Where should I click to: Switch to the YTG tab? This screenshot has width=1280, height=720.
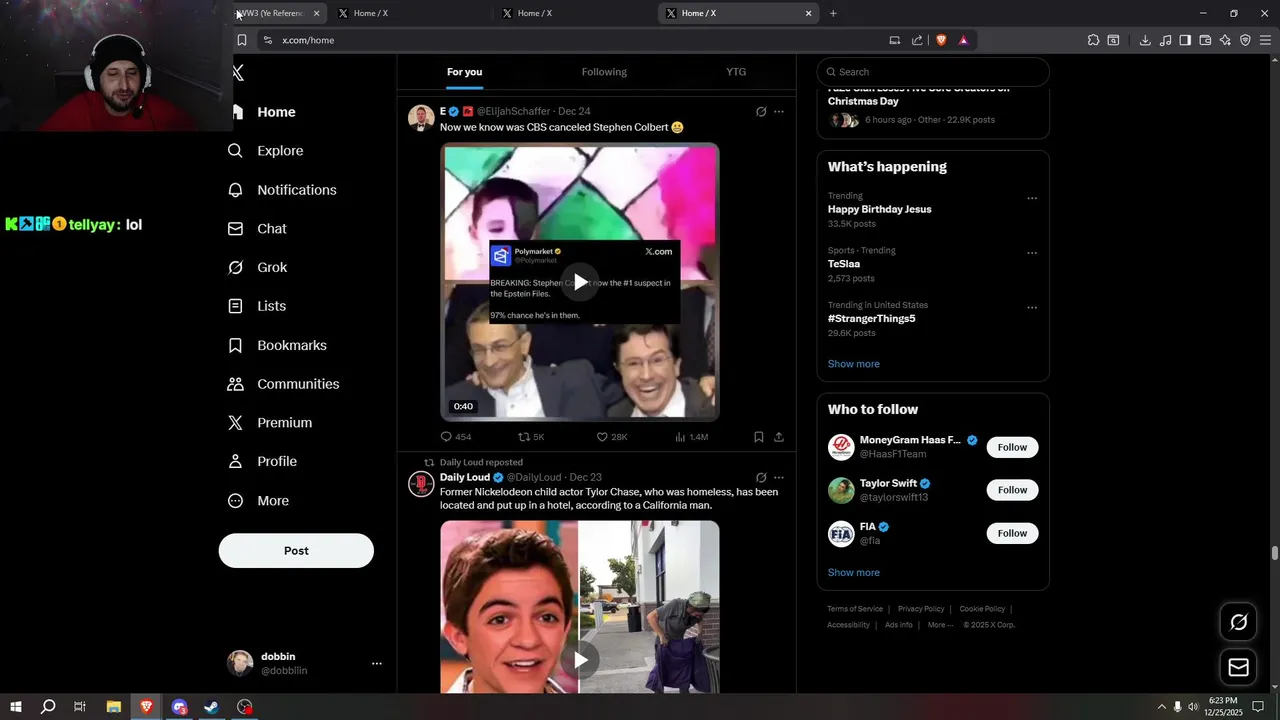coord(736,72)
